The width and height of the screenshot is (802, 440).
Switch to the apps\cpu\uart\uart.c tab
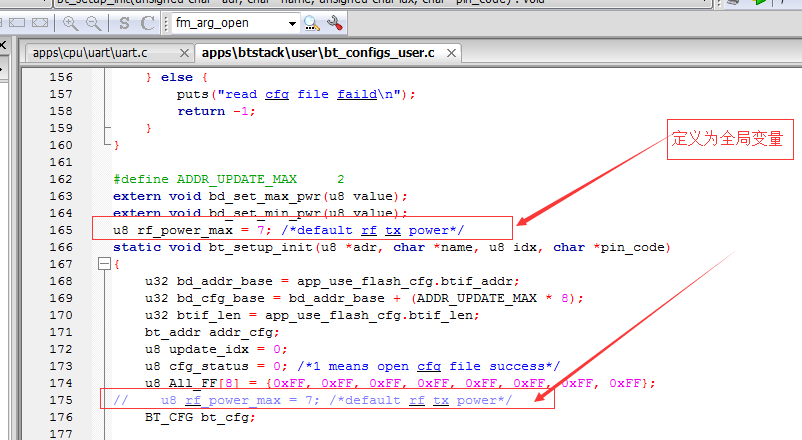[90, 53]
